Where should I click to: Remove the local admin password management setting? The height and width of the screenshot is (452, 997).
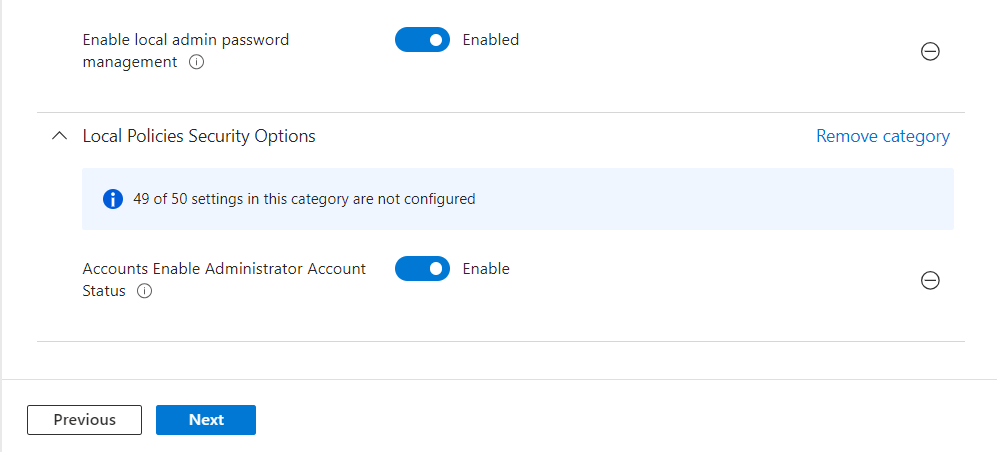tap(930, 52)
